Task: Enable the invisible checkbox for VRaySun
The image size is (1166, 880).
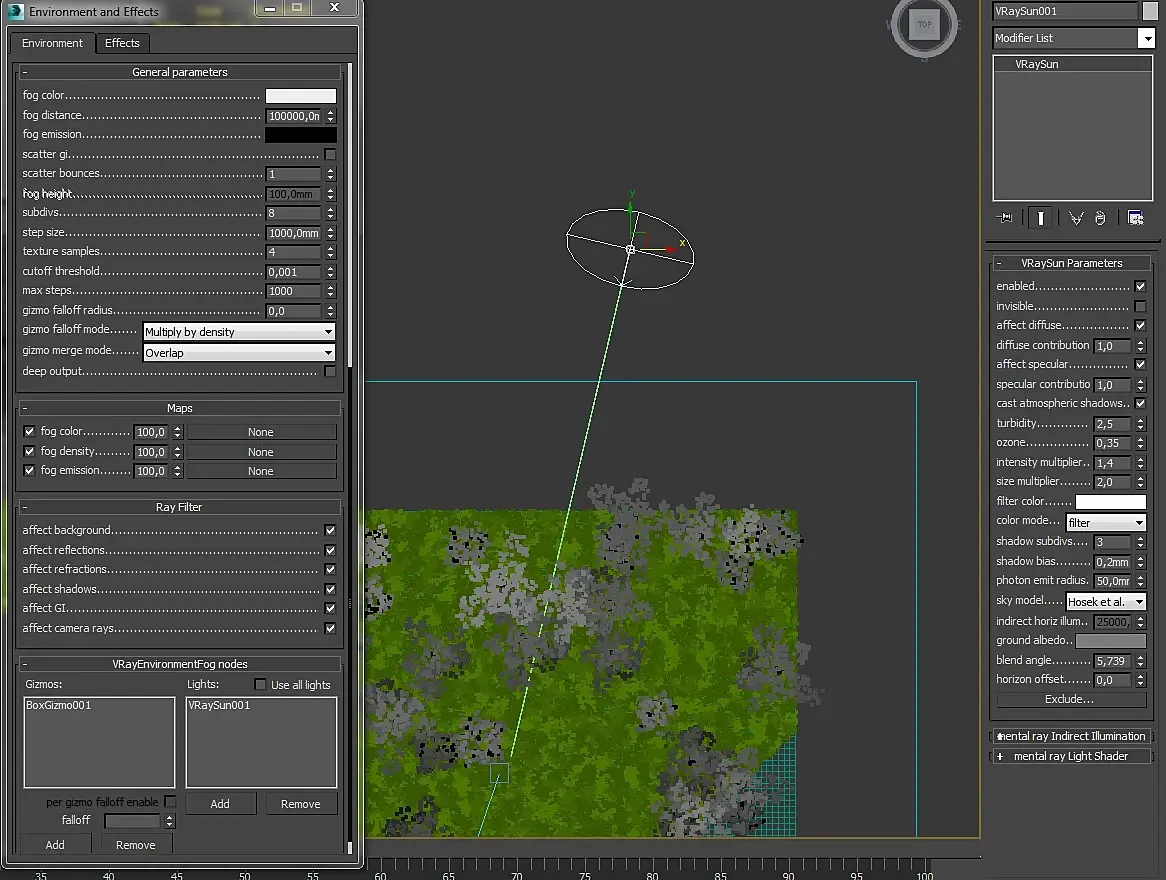Action: (1140, 306)
